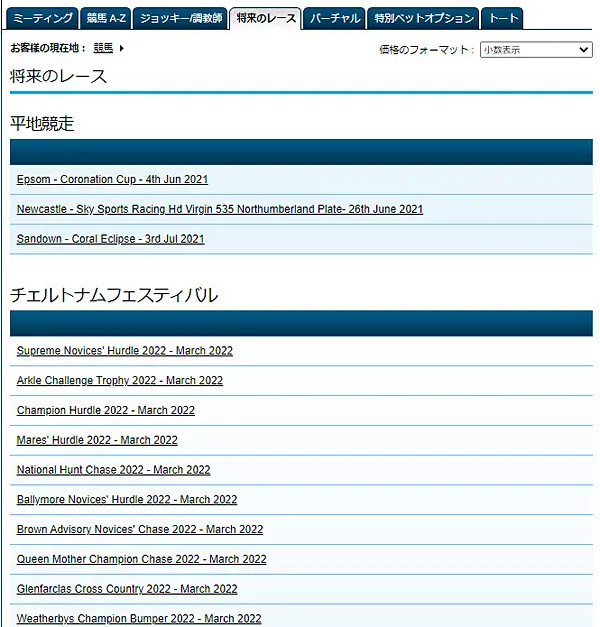Open Sandown Coral Eclipse race link
600x627 pixels.
tap(110, 240)
